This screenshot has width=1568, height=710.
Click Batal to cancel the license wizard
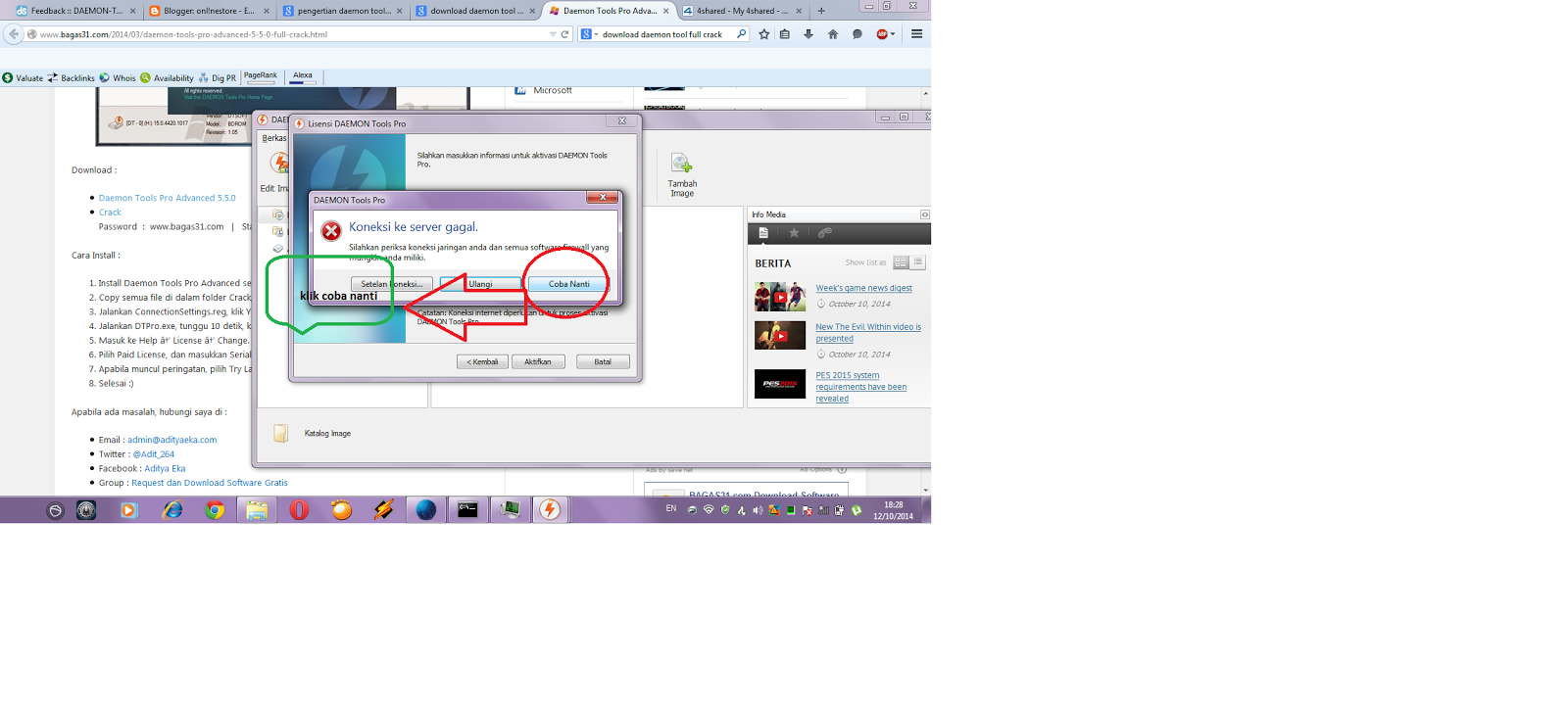pyautogui.click(x=603, y=361)
